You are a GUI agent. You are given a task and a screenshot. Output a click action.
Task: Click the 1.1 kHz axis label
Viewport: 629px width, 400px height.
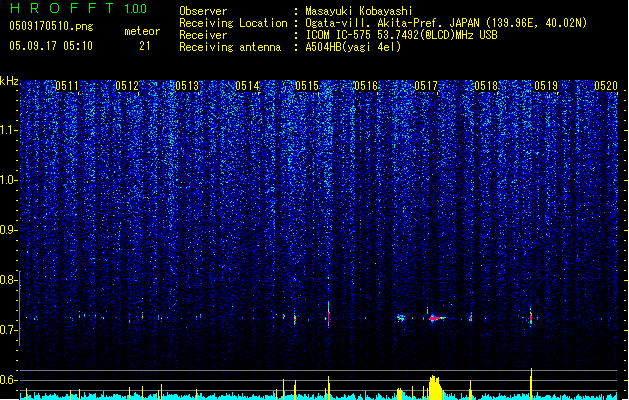9,130
